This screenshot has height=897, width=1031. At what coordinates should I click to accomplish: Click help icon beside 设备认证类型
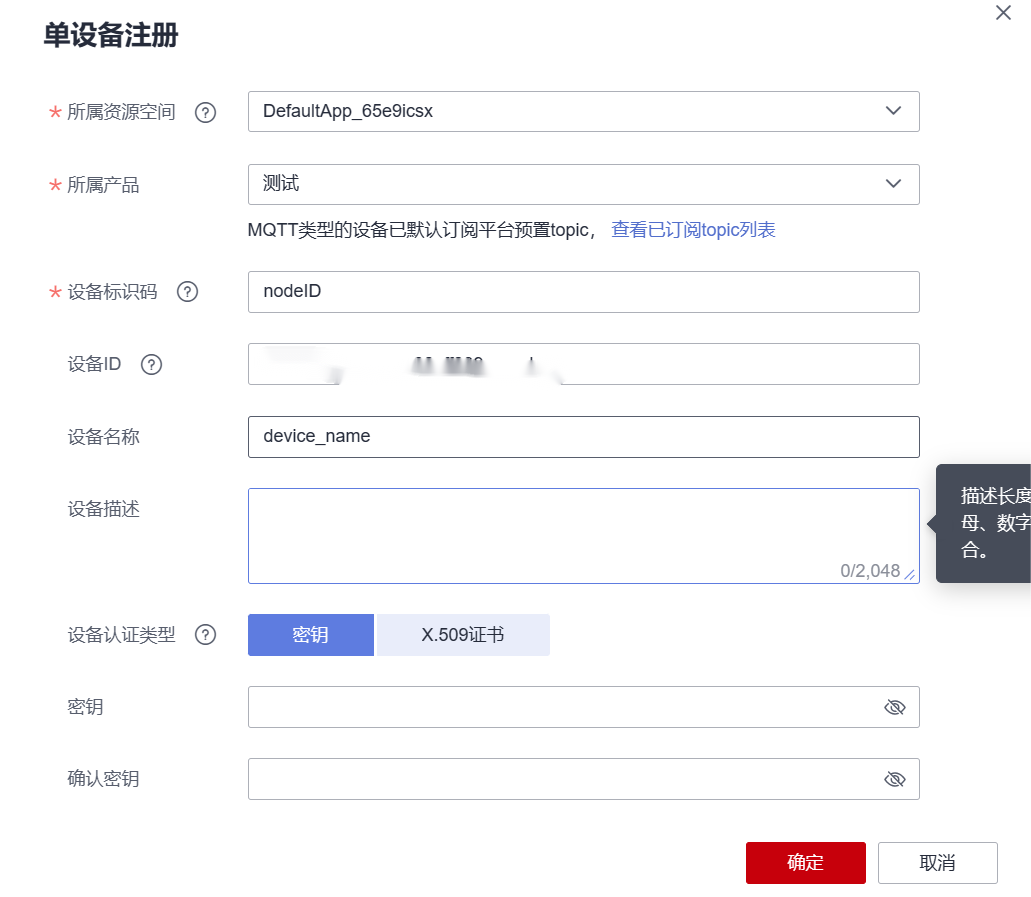point(206,635)
